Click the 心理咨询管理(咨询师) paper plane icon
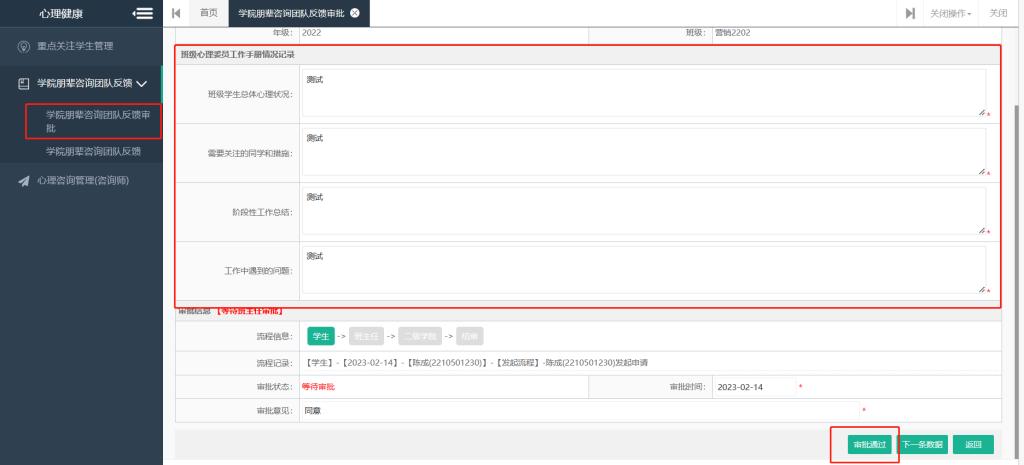1024x465 pixels. click(x=24, y=181)
